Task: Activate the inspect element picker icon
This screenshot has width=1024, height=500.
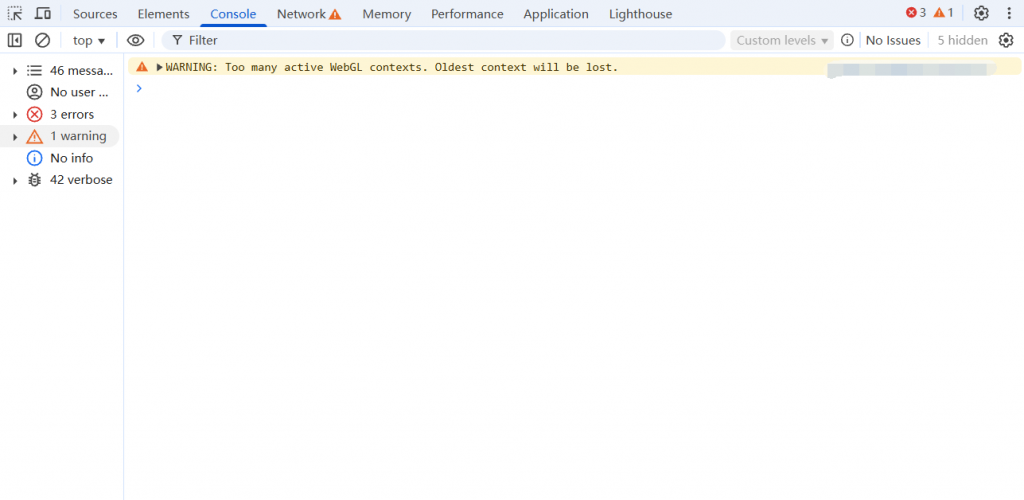Action: click(x=15, y=14)
